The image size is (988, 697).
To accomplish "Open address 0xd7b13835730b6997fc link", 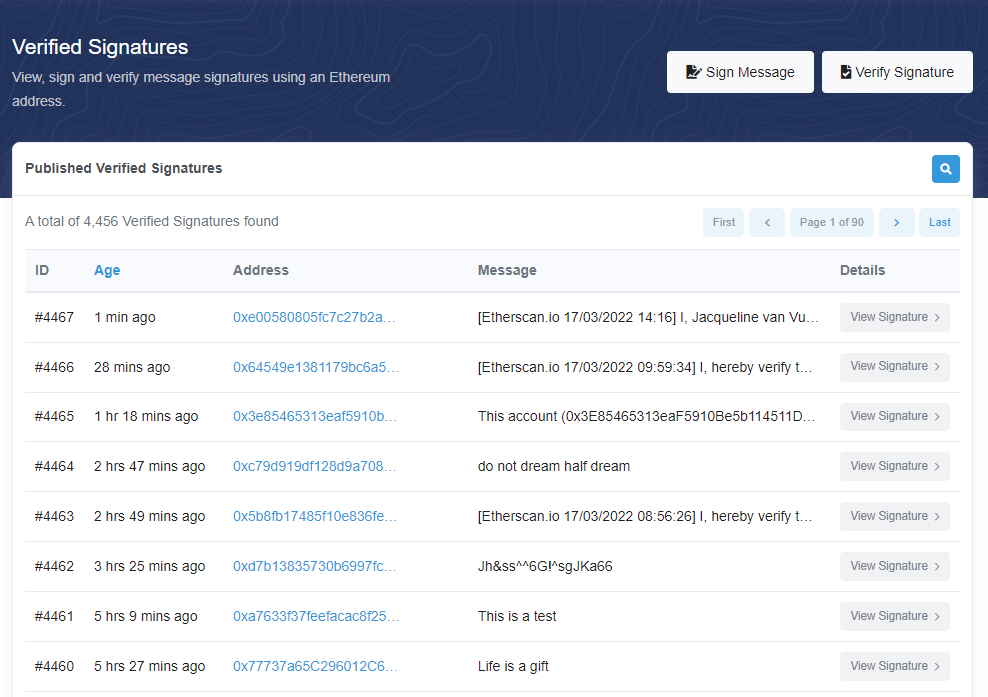I will coord(315,566).
